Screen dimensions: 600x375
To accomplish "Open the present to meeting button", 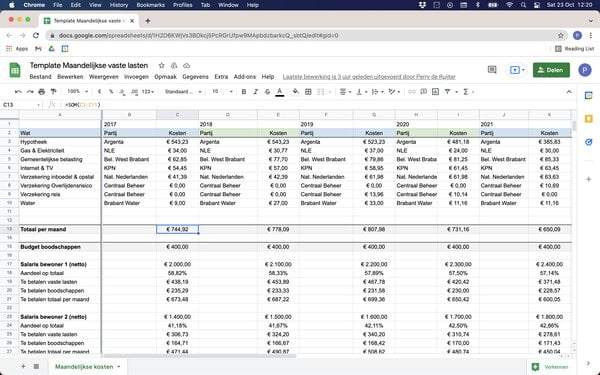I will point(517,70).
